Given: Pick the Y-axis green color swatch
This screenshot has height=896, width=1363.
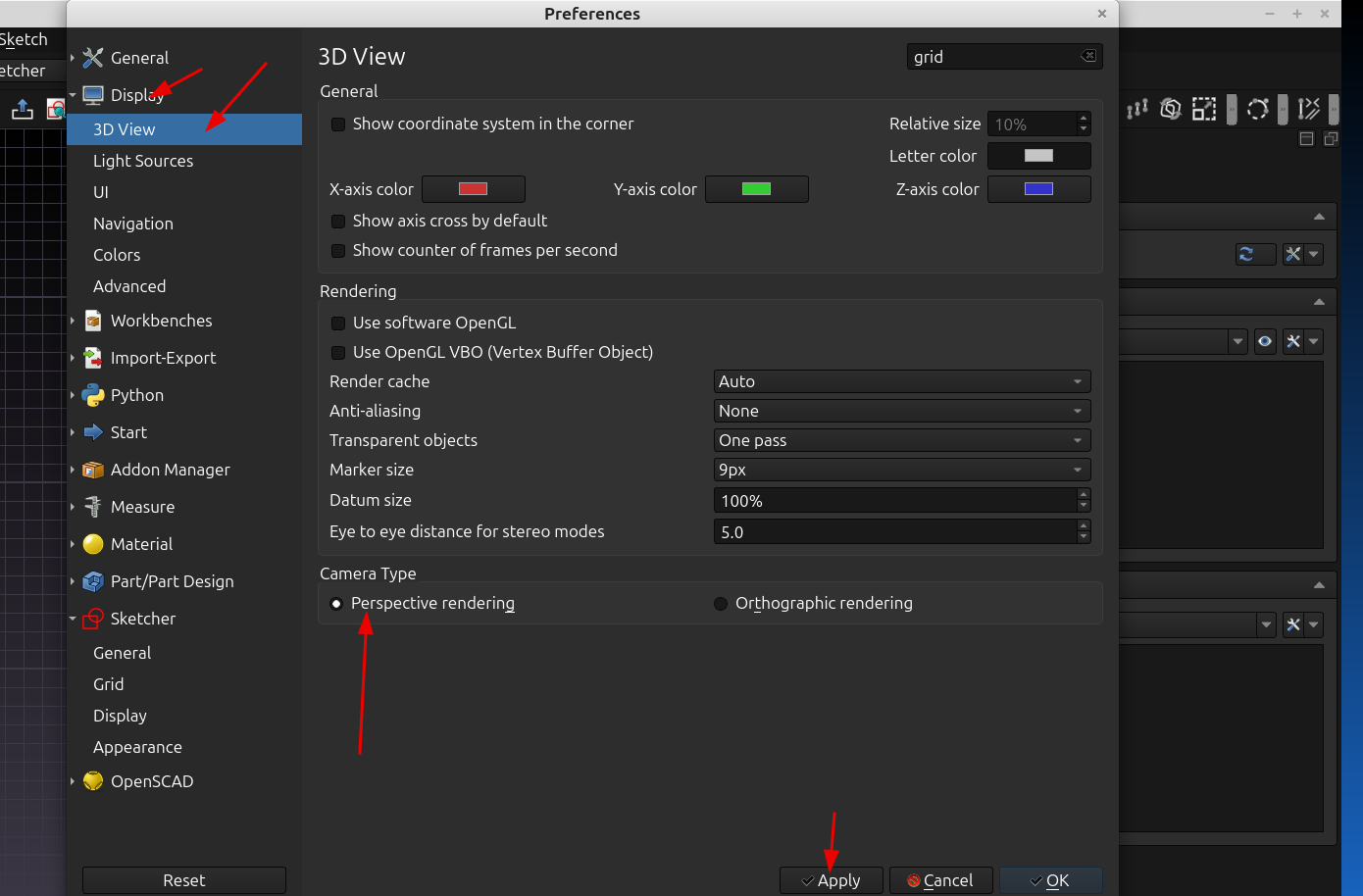Looking at the screenshot, I should pyautogui.click(x=757, y=189).
